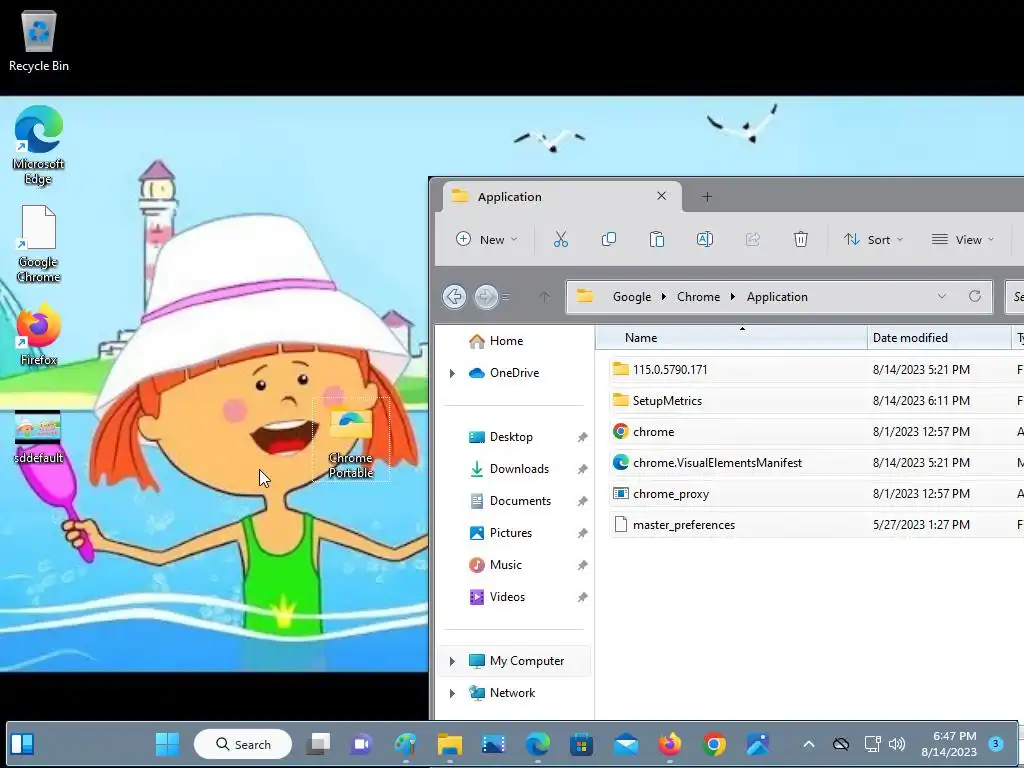Switch to the Application tab
This screenshot has height=768, width=1024.
(x=562, y=197)
